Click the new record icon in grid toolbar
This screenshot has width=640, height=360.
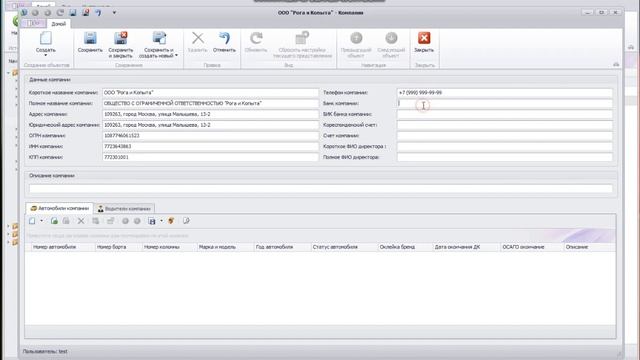32,221
